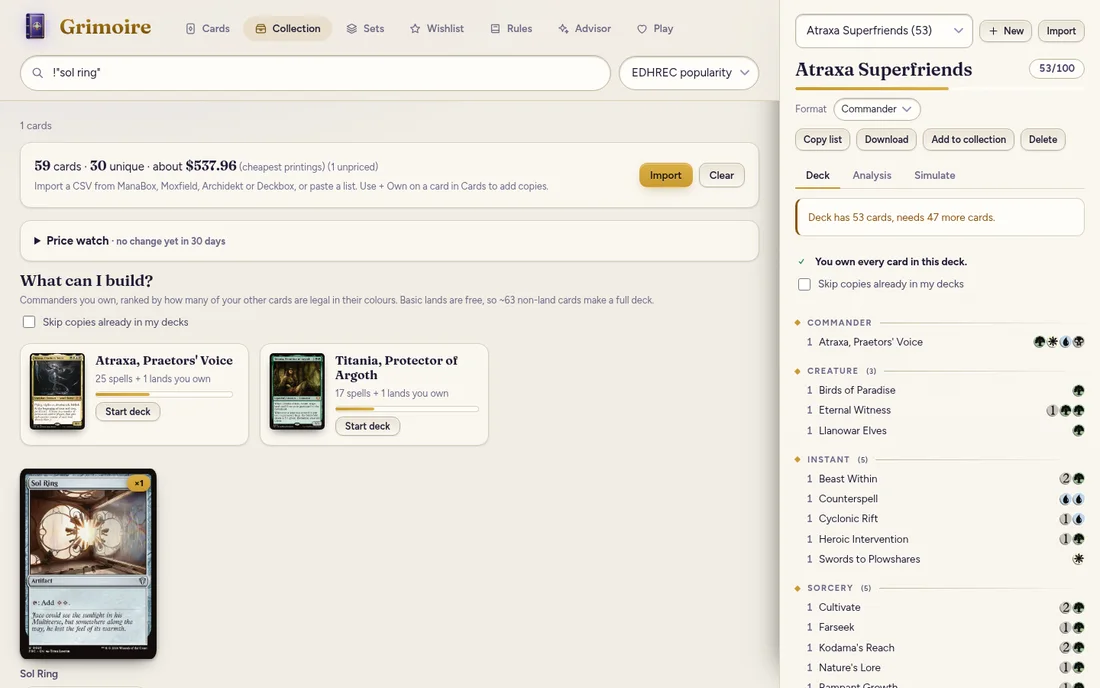Switch to the Analysis tab

pos(872,175)
